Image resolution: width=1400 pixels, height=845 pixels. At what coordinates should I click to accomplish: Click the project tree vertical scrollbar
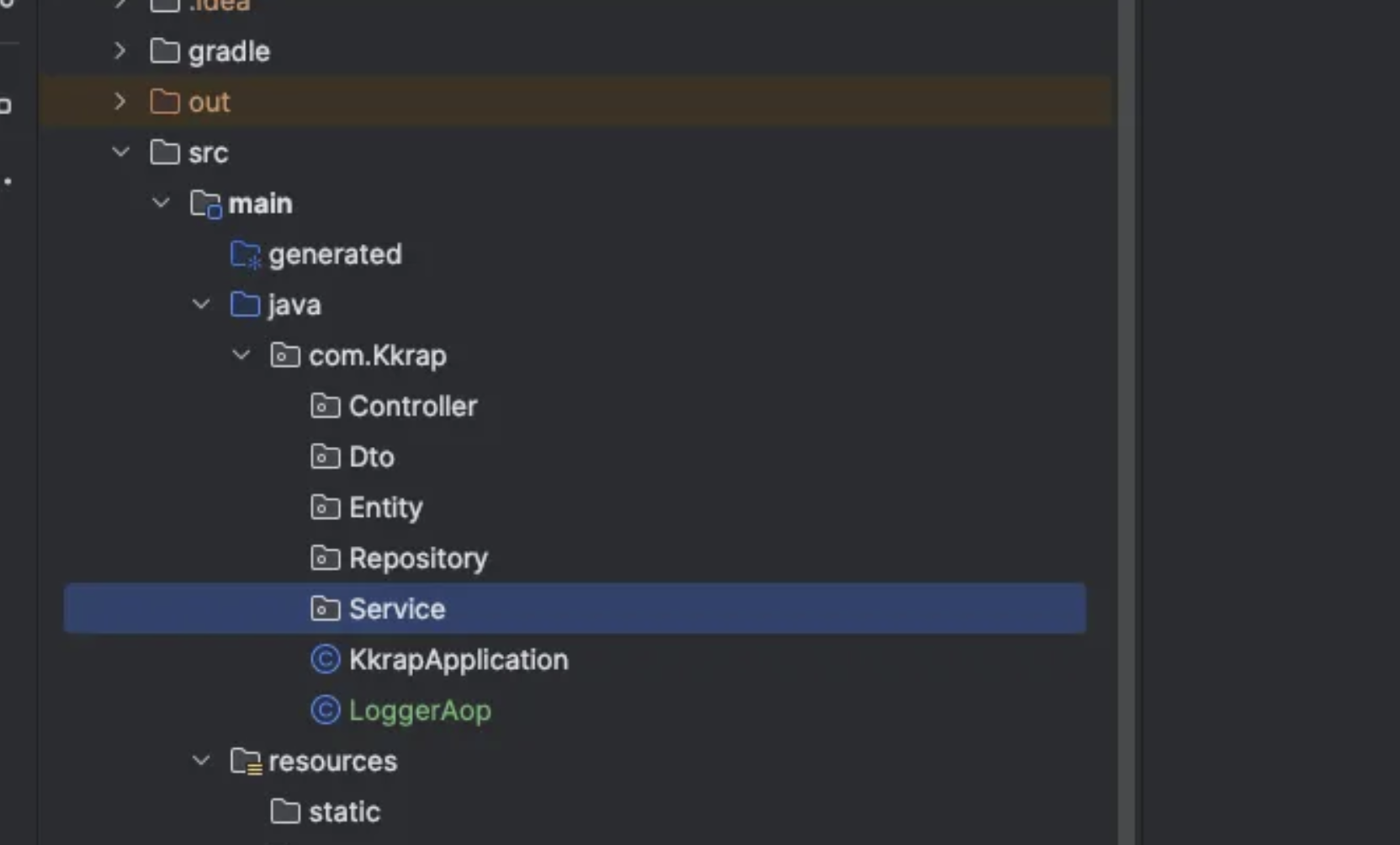pyautogui.click(x=1126, y=422)
